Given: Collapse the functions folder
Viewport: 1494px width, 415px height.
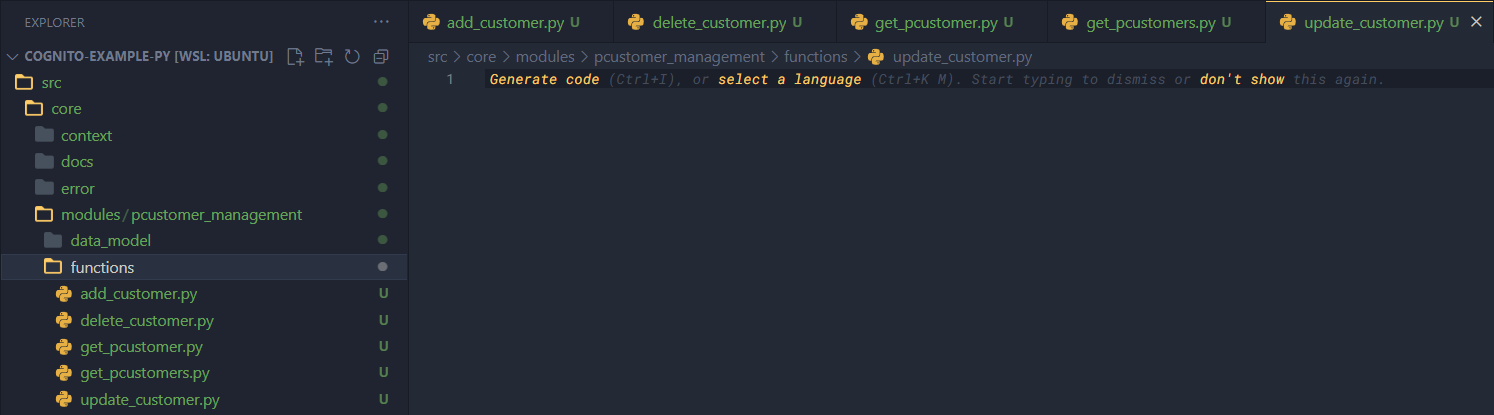Looking at the screenshot, I should click(101, 267).
